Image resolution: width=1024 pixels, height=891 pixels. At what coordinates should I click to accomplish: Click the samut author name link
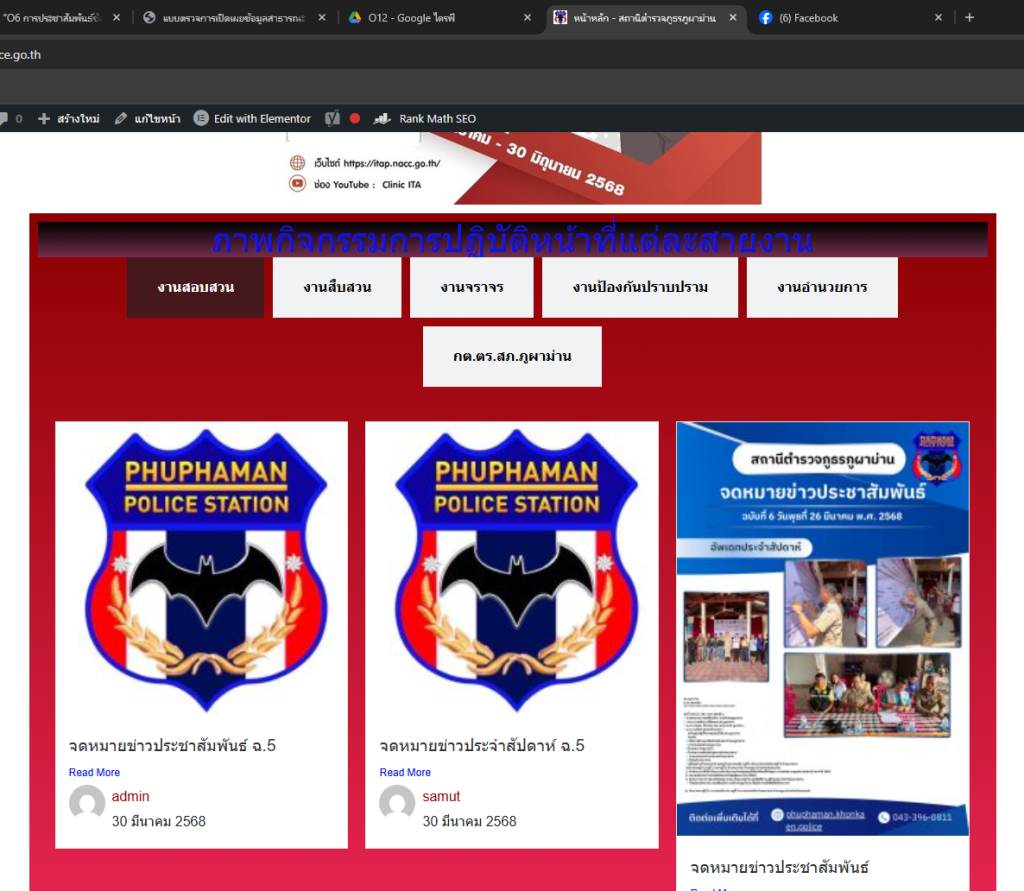441,796
